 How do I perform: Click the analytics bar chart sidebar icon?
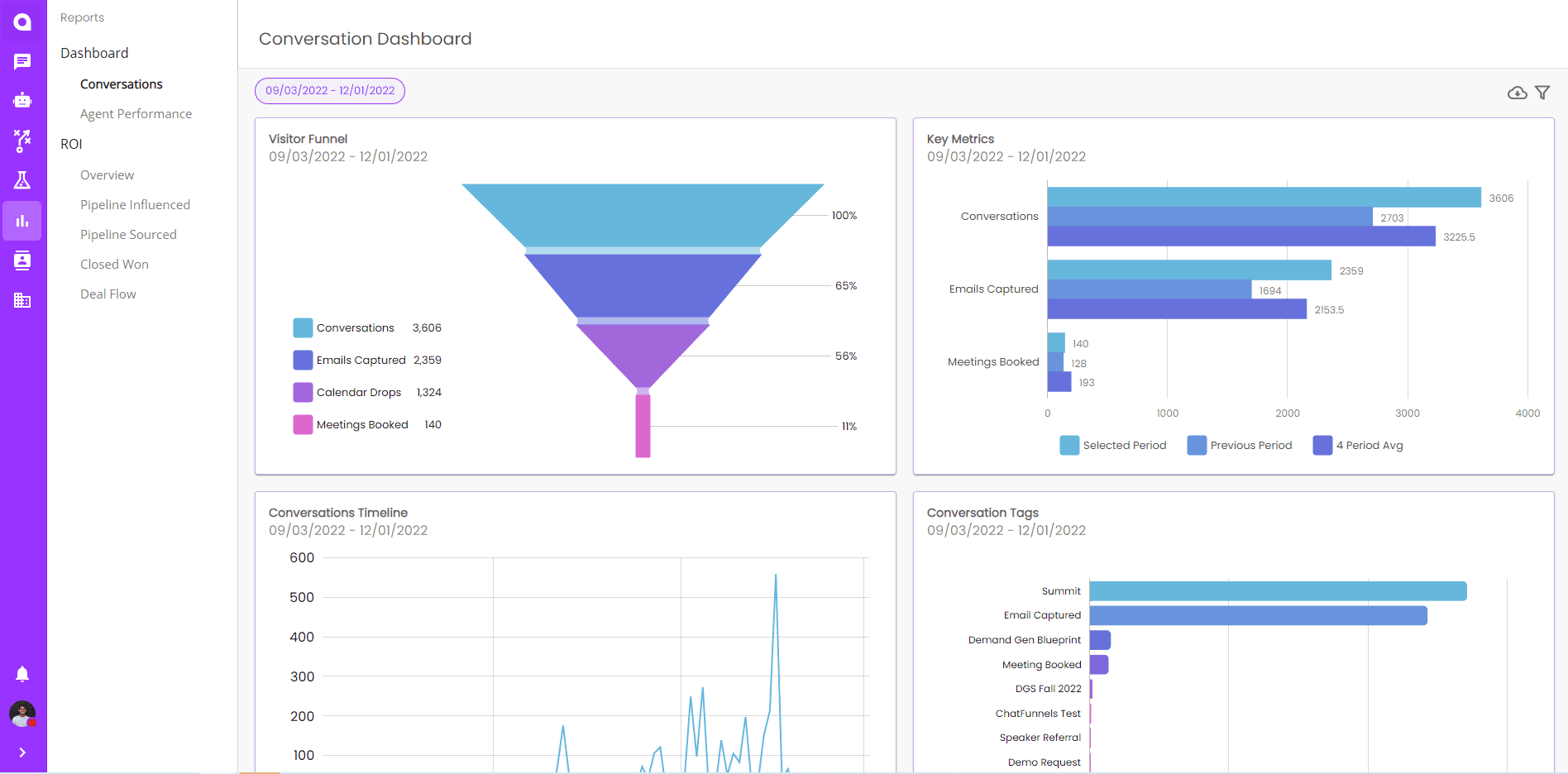(x=22, y=220)
